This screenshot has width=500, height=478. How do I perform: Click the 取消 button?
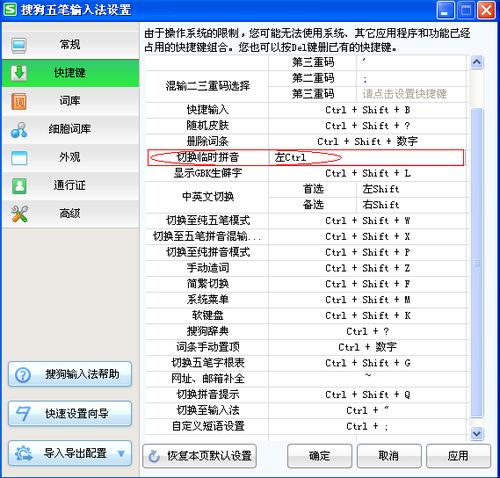coord(389,456)
